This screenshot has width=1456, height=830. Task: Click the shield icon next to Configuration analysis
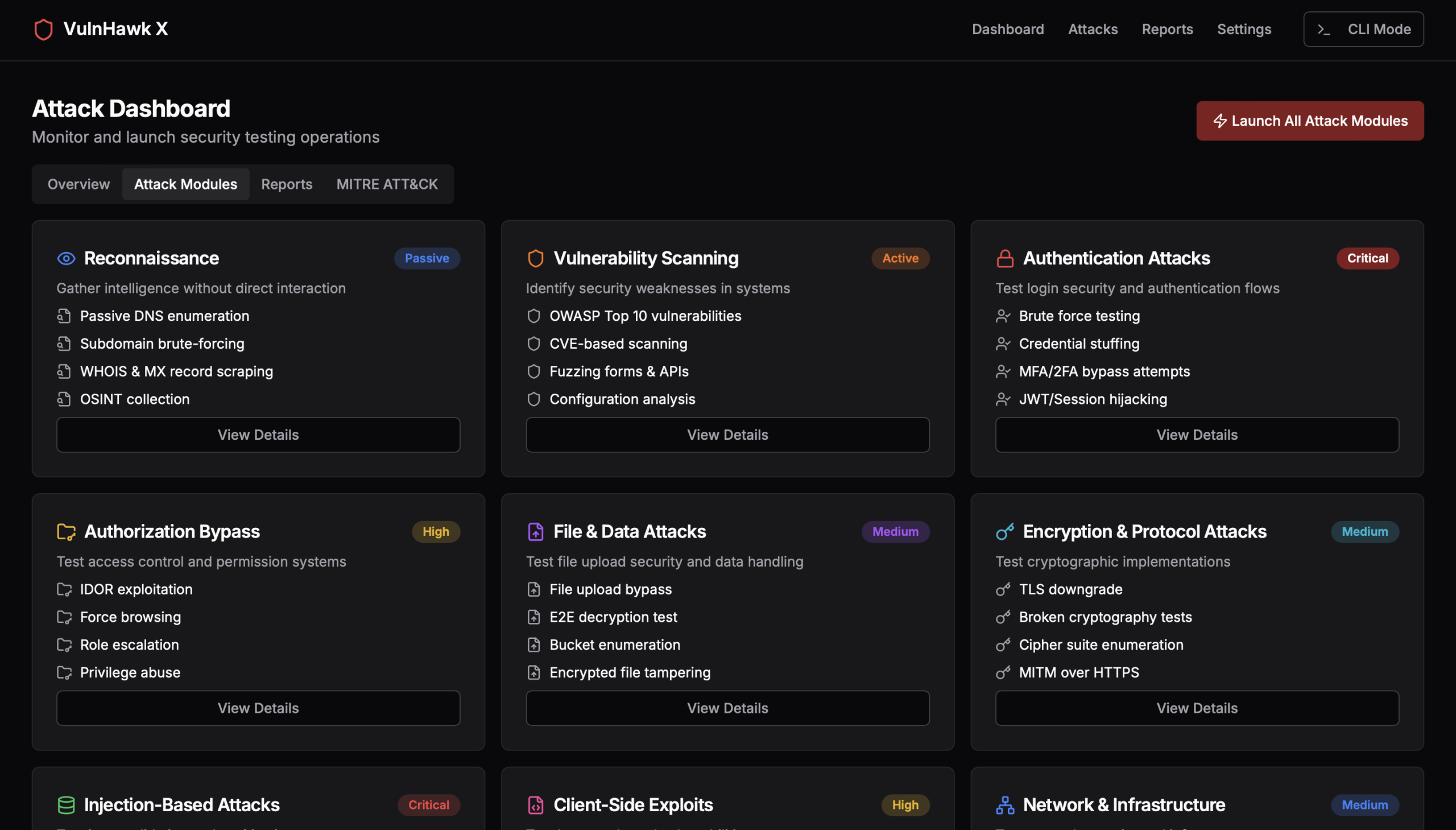pyautogui.click(x=533, y=399)
